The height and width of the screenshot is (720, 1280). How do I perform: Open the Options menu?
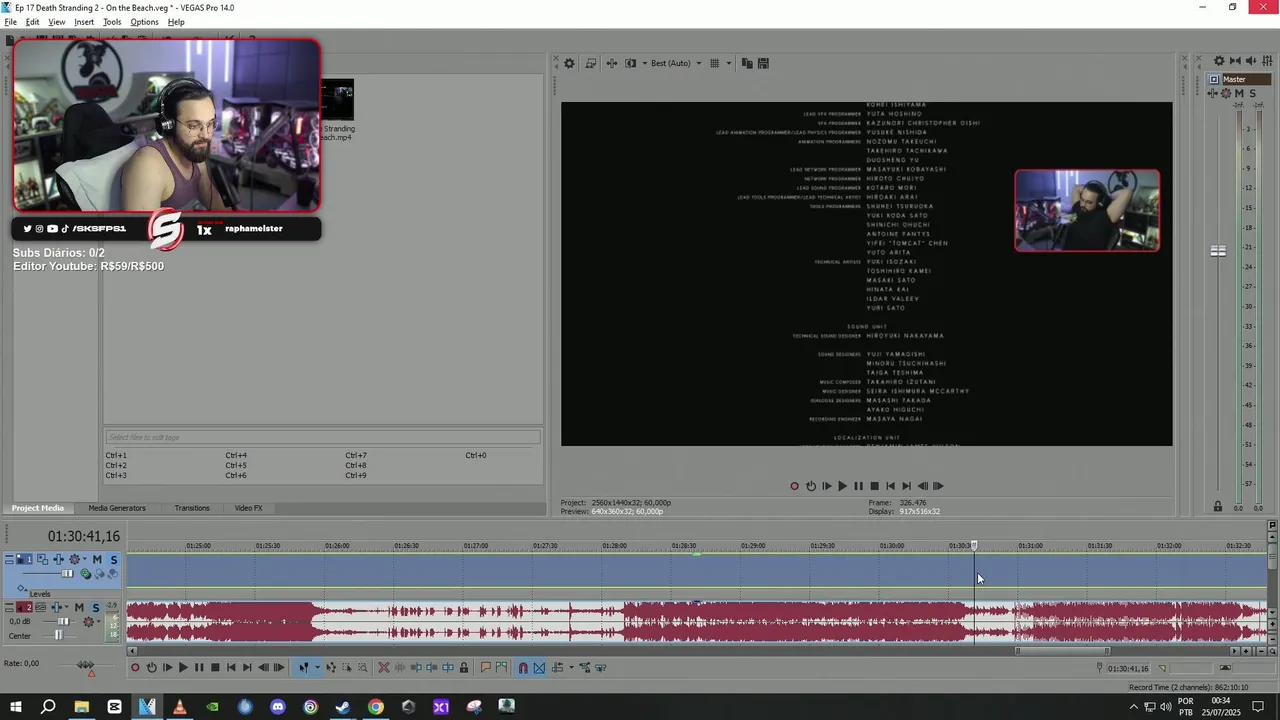(144, 22)
